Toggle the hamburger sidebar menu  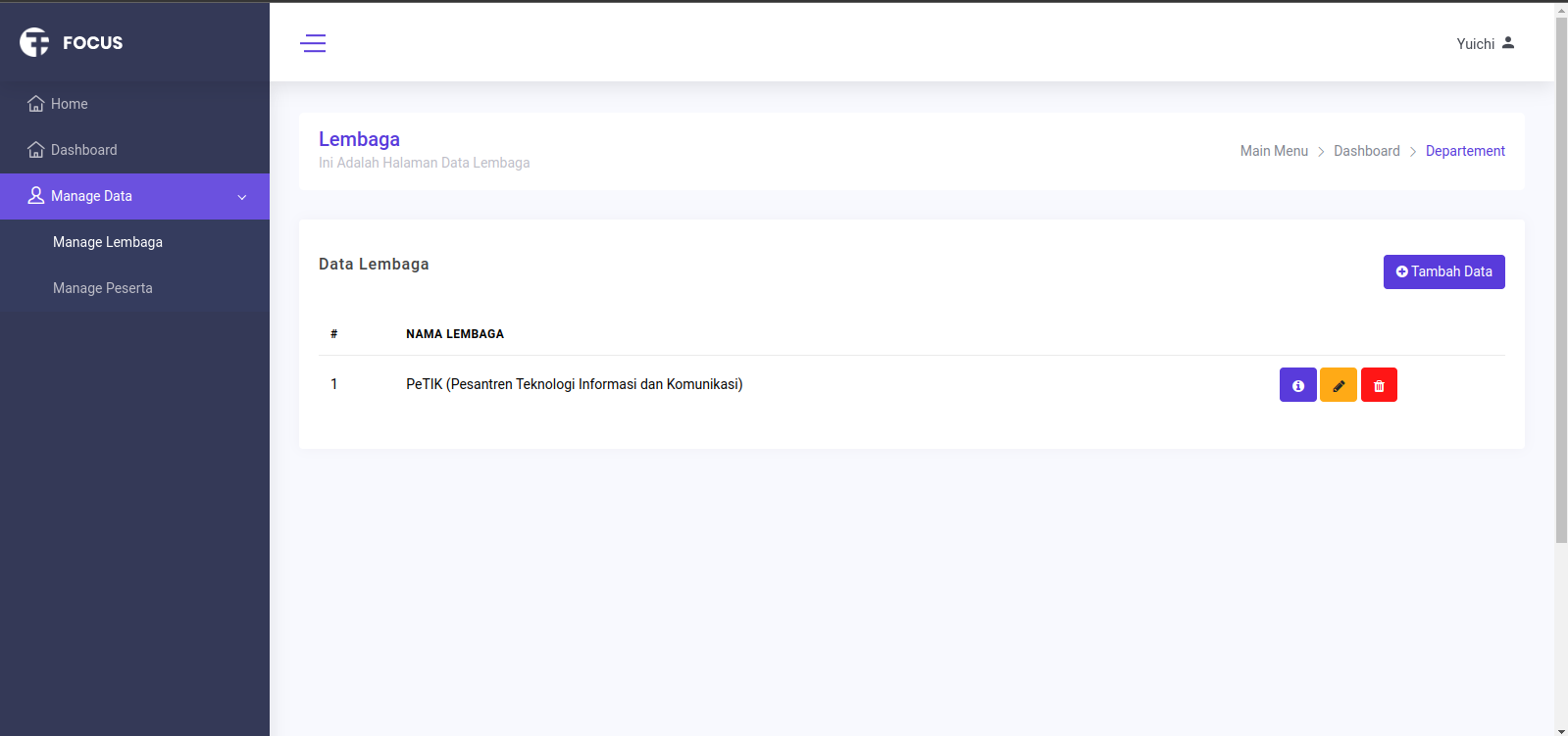point(313,43)
